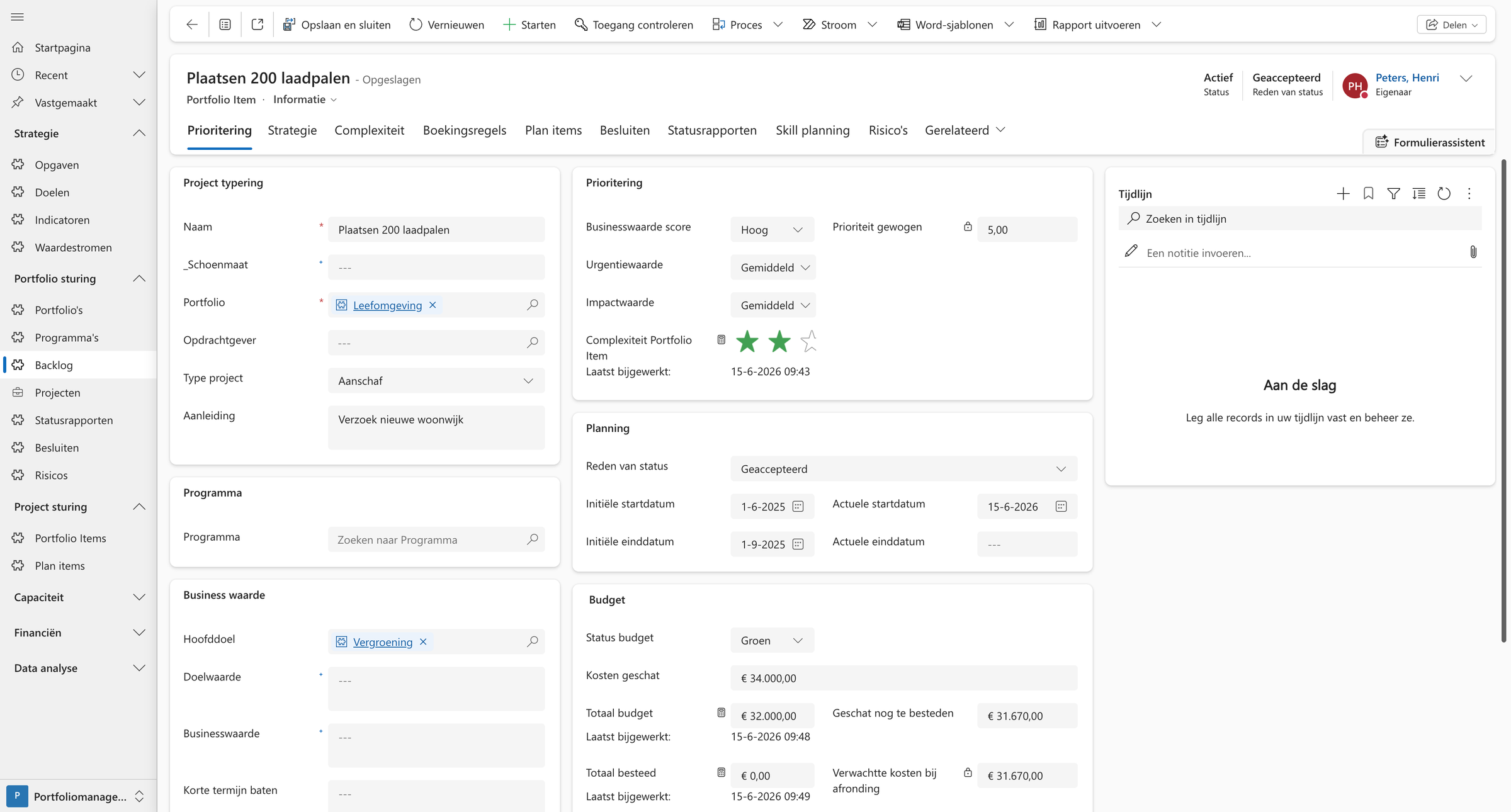Click the back arrow icon
The image size is (1511, 812).
(x=192, y=25)
